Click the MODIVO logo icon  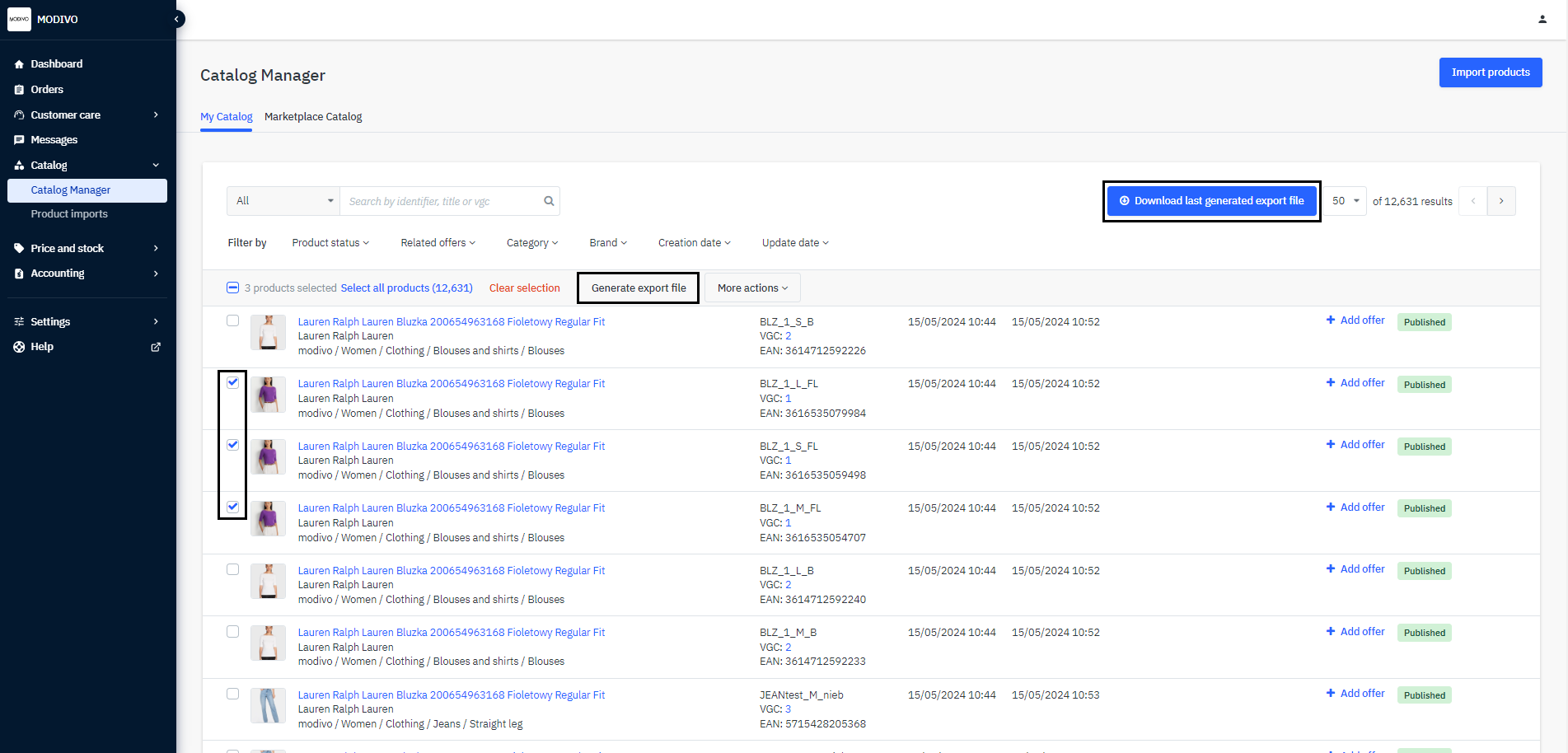pyautogui.click(x=19, y=19)
